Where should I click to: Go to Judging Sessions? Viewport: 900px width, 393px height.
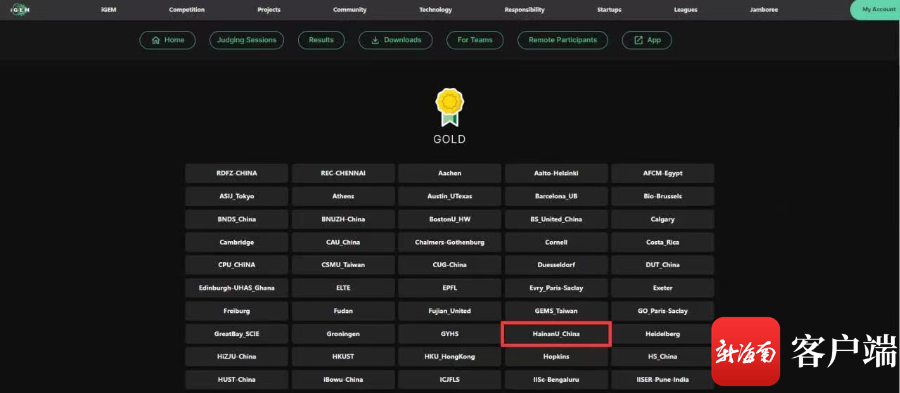point(246,40)
